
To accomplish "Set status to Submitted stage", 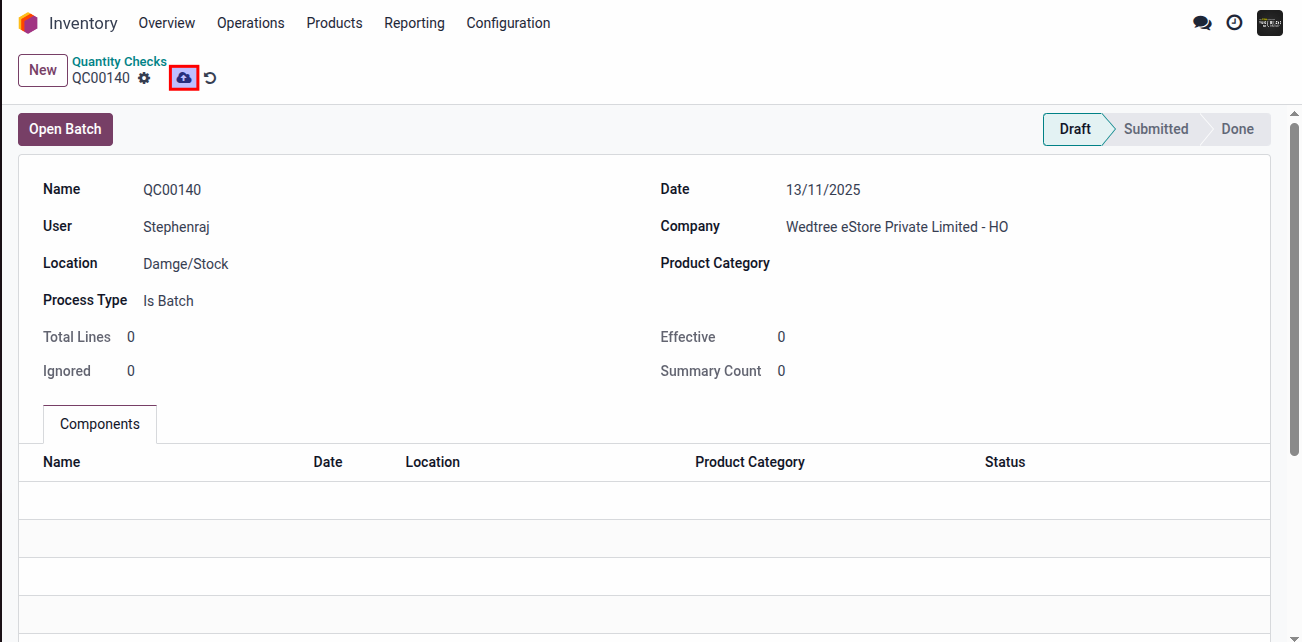I will pos(1155,129).
